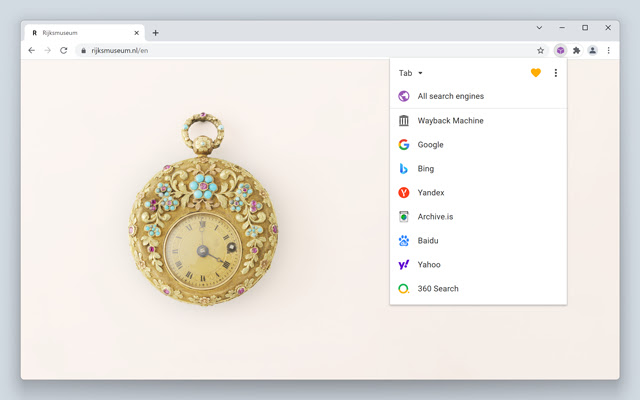Click the Wayback Machine icon
The width and height of the screenshot is (640, 400).
coord(404,121)
